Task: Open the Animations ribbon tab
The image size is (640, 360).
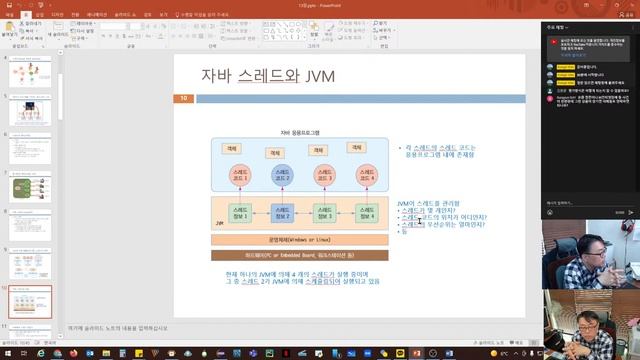Action: coord(96,15)
